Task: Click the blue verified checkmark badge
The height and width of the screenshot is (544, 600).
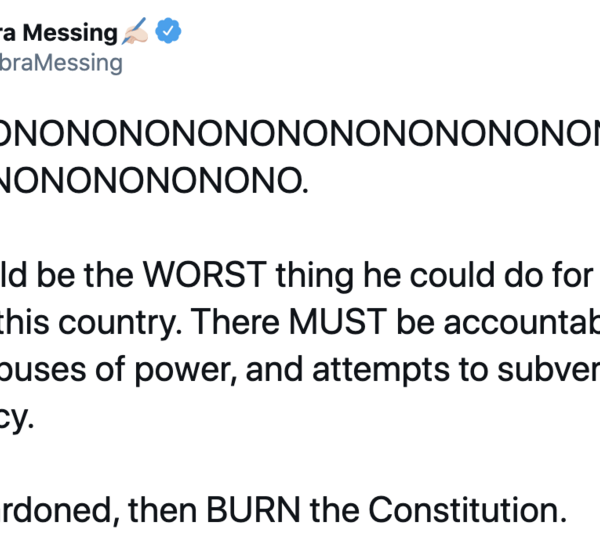Action: coord(168,33)
